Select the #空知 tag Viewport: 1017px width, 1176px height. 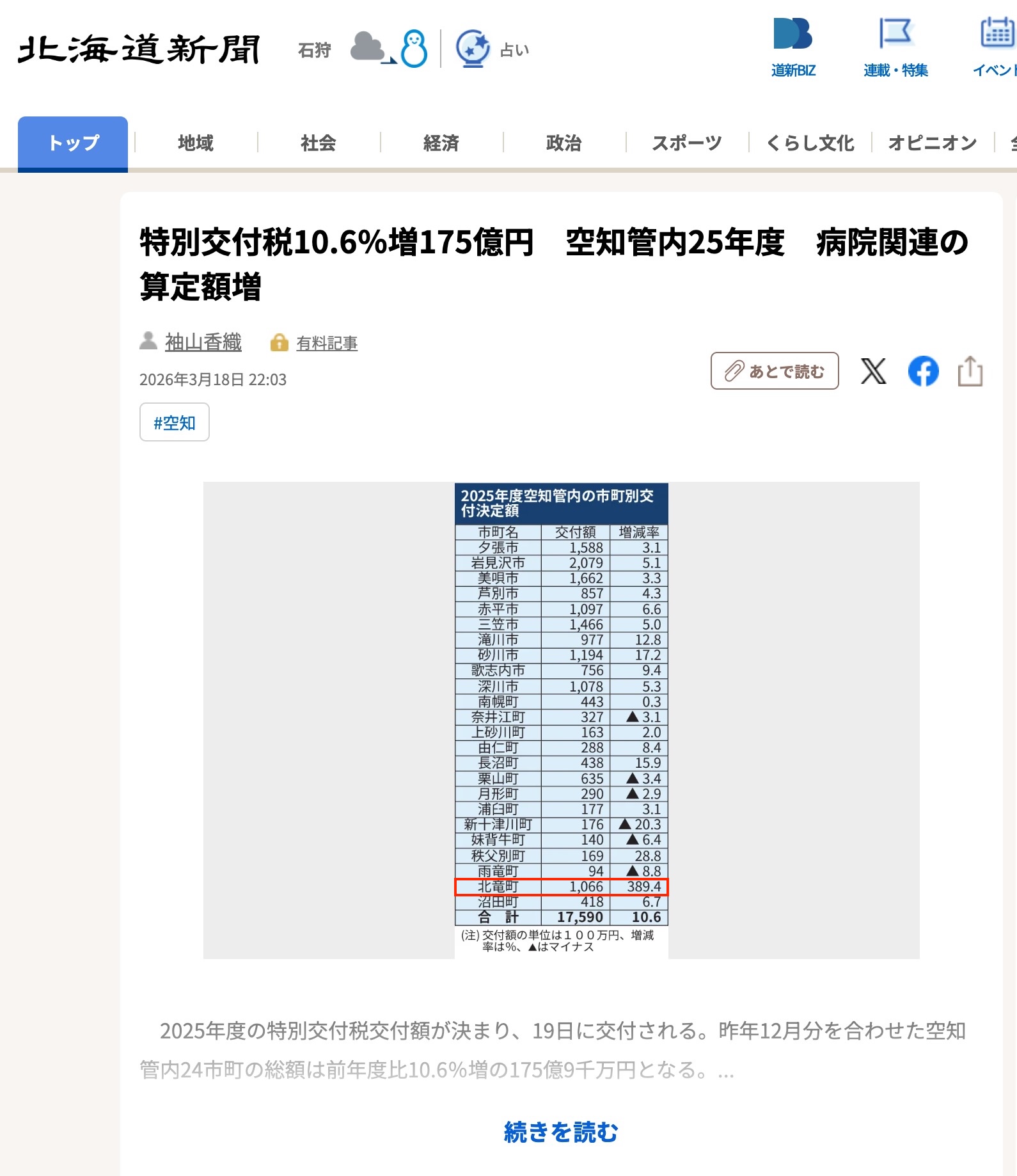(x=175, y=422)
